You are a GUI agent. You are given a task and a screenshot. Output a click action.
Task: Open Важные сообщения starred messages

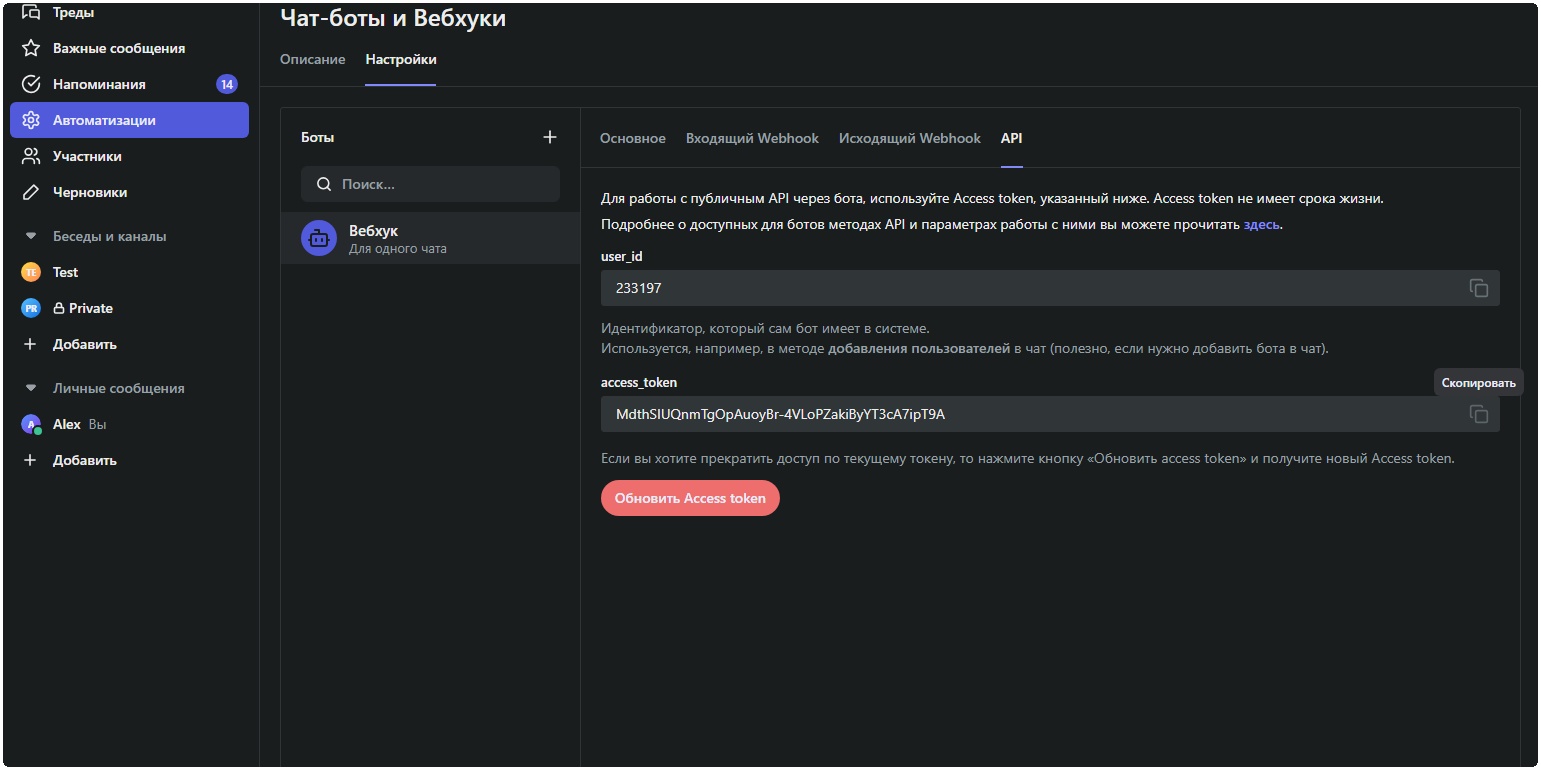118,48
